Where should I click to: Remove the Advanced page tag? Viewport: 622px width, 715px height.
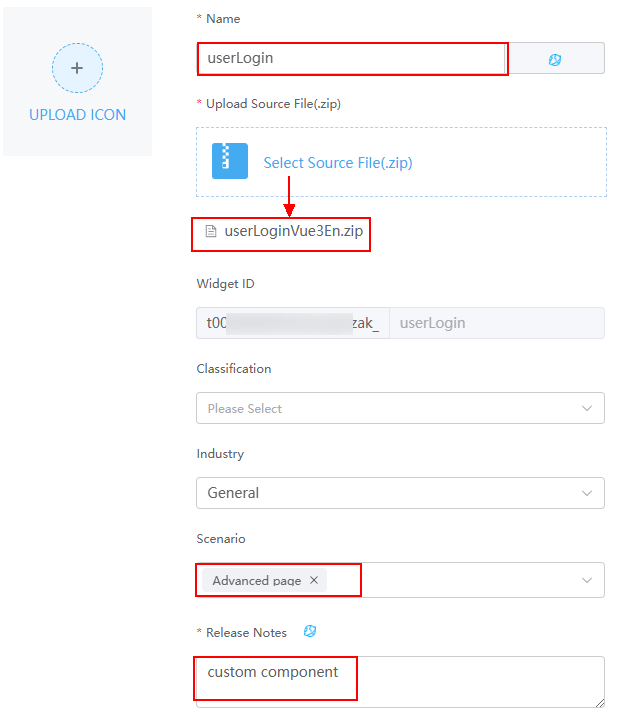[x=314, y=580]
